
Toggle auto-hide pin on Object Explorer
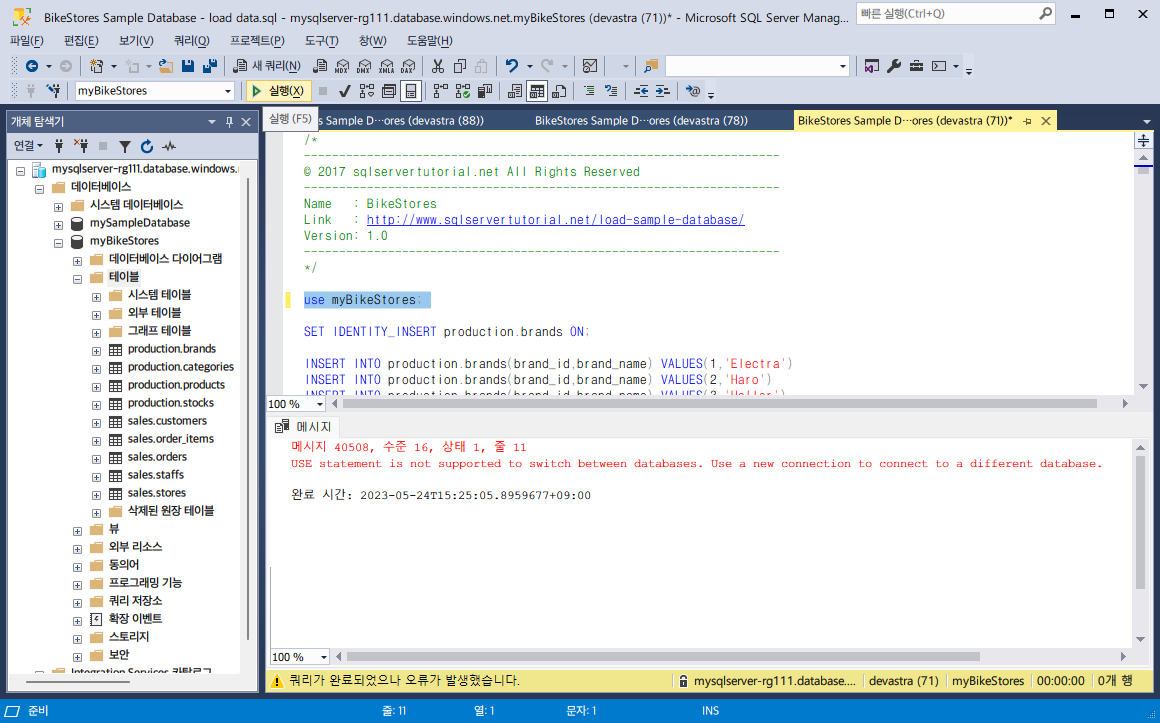[229, 122]
